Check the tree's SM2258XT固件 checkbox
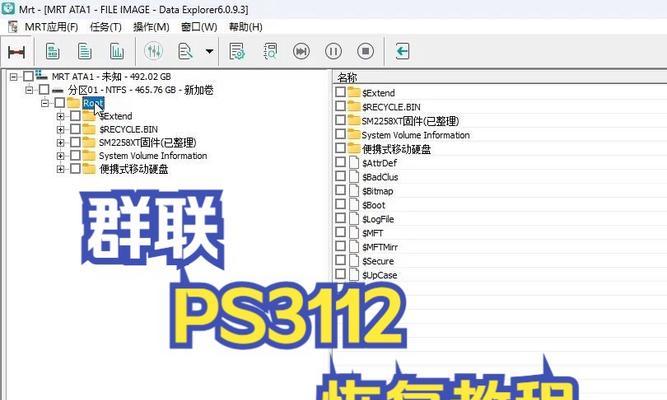 [75, 142]
